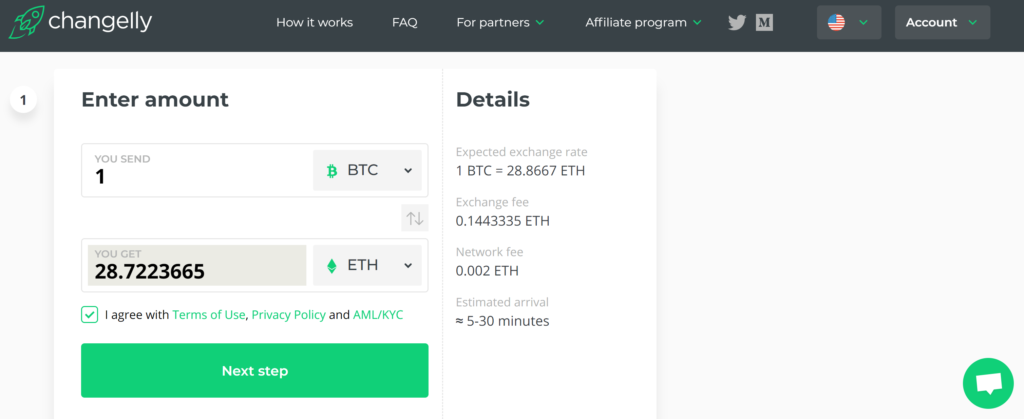1024x419 pixels.
Task: Select the estimated arrival 5-30 minutes text
Action: coord(502,321)
